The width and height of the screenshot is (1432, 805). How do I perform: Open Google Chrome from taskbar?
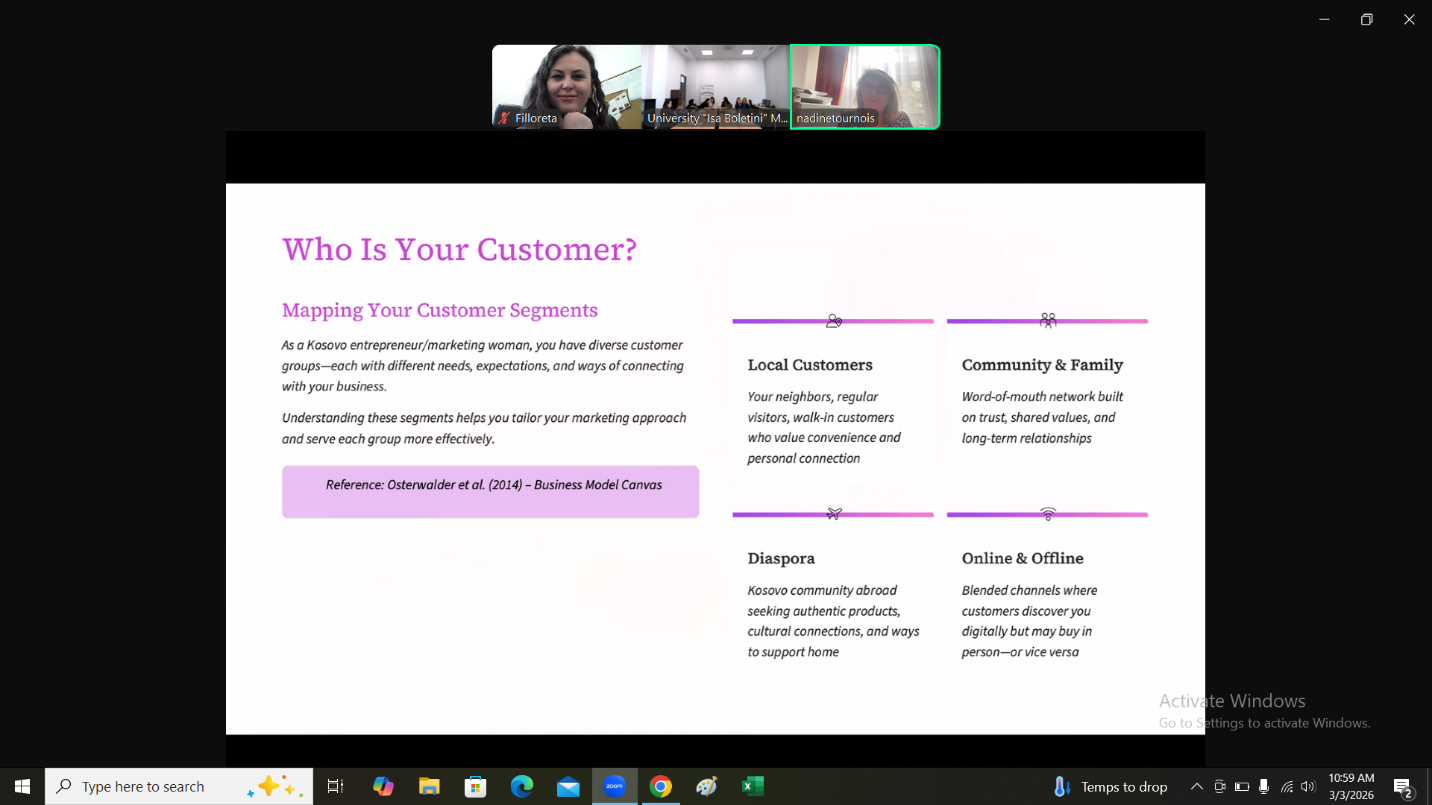point(660,787)
